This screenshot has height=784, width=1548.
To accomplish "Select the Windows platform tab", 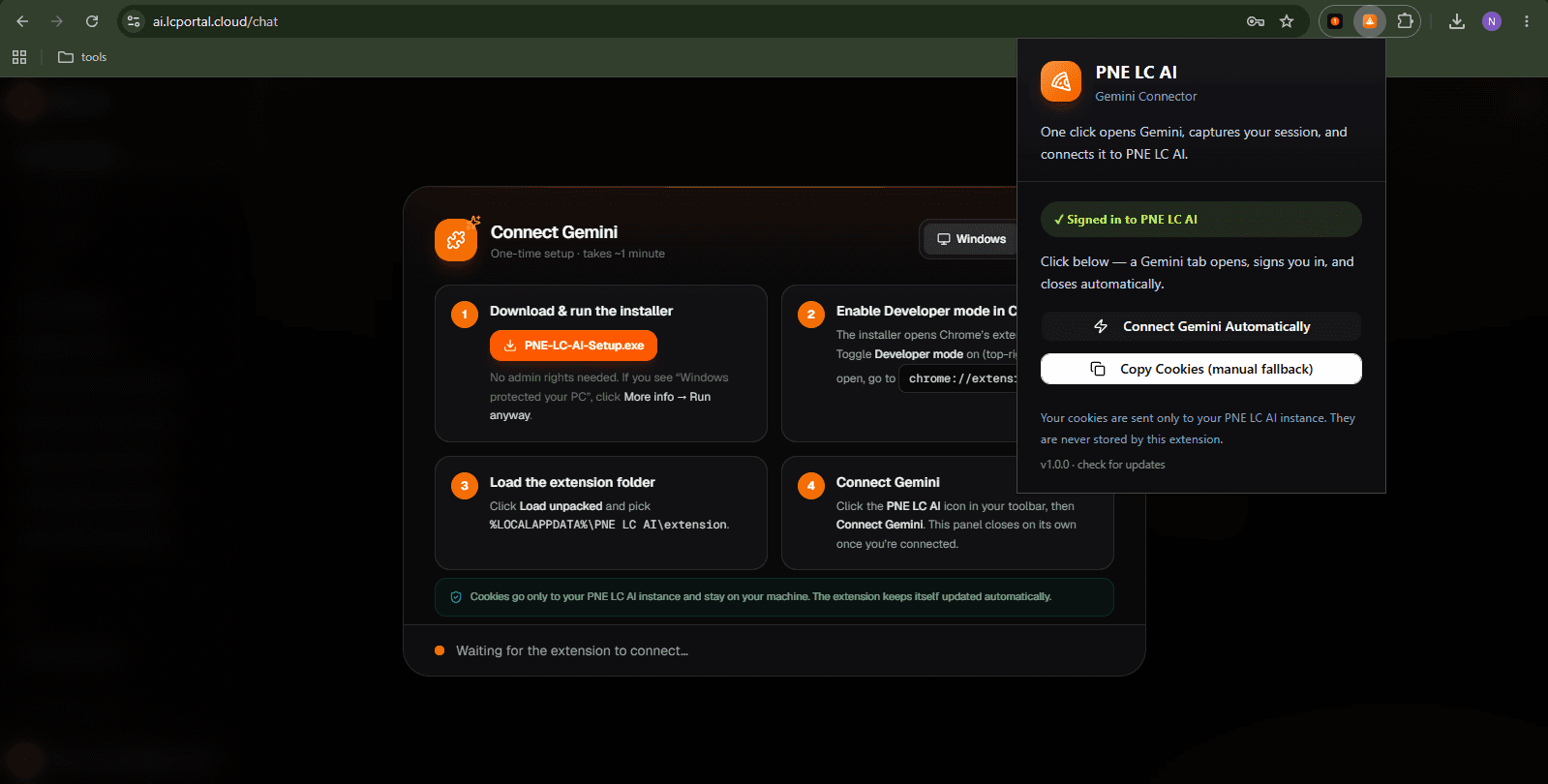I will click(971, 239).
